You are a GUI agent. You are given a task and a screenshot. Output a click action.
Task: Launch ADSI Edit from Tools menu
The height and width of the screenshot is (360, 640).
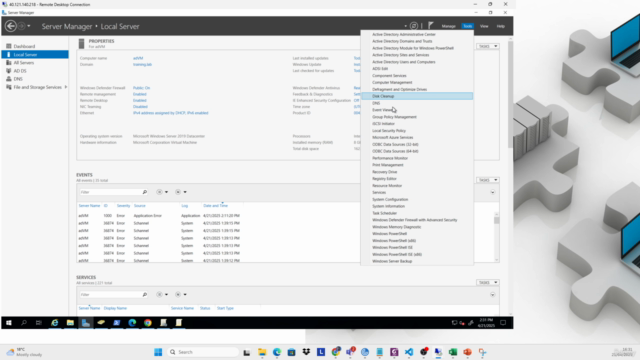pos(417,69)
